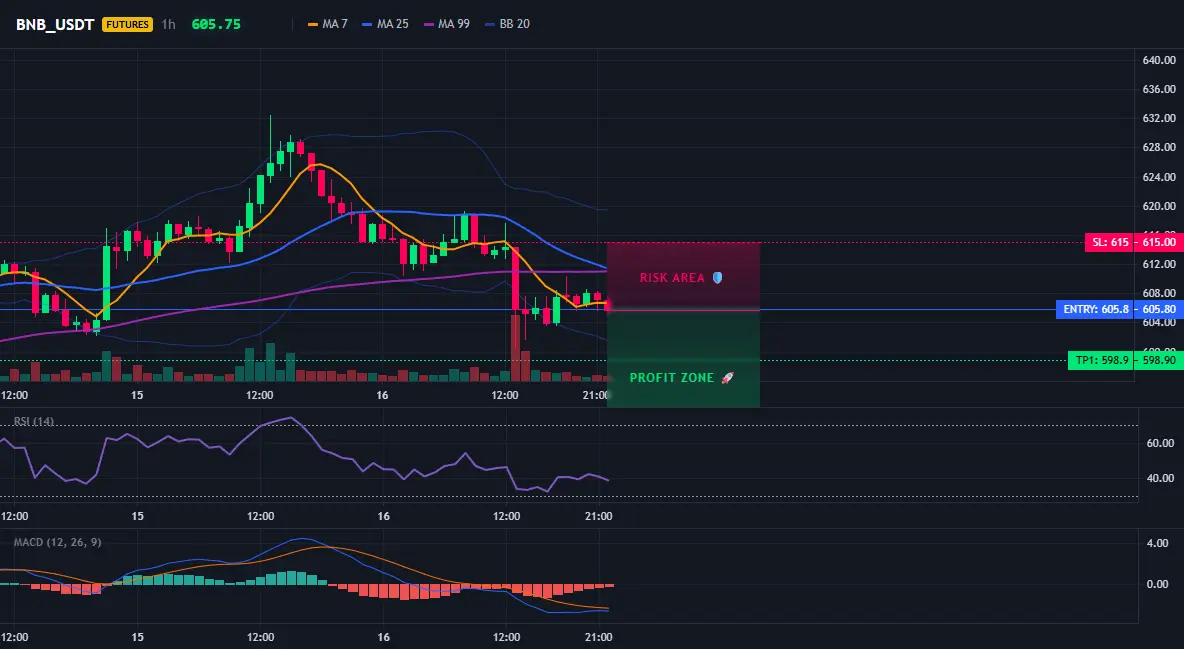Click the 'PROFIT ZONE' text
The height and width of the screenshot is (649, 1184).
point(671,378)
